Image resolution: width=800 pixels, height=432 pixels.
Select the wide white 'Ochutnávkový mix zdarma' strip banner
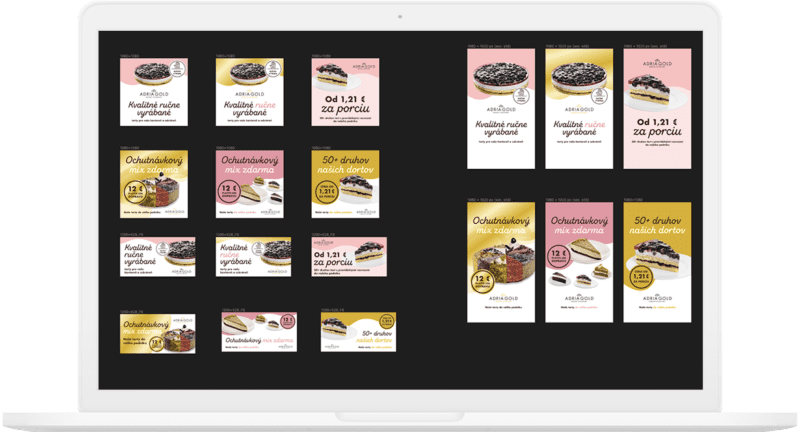(258, 333)
